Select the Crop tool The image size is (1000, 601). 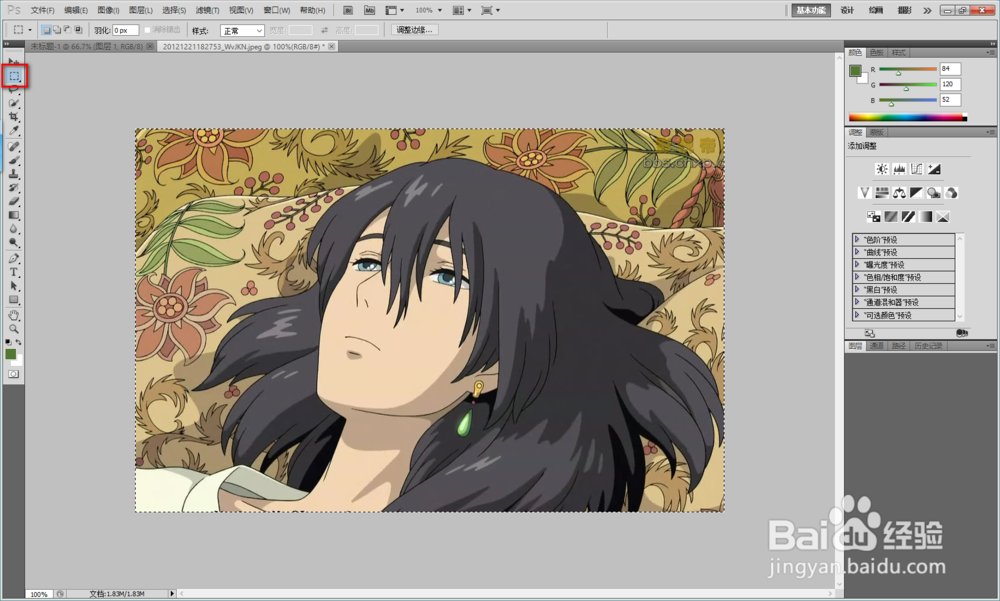point(13,117)
